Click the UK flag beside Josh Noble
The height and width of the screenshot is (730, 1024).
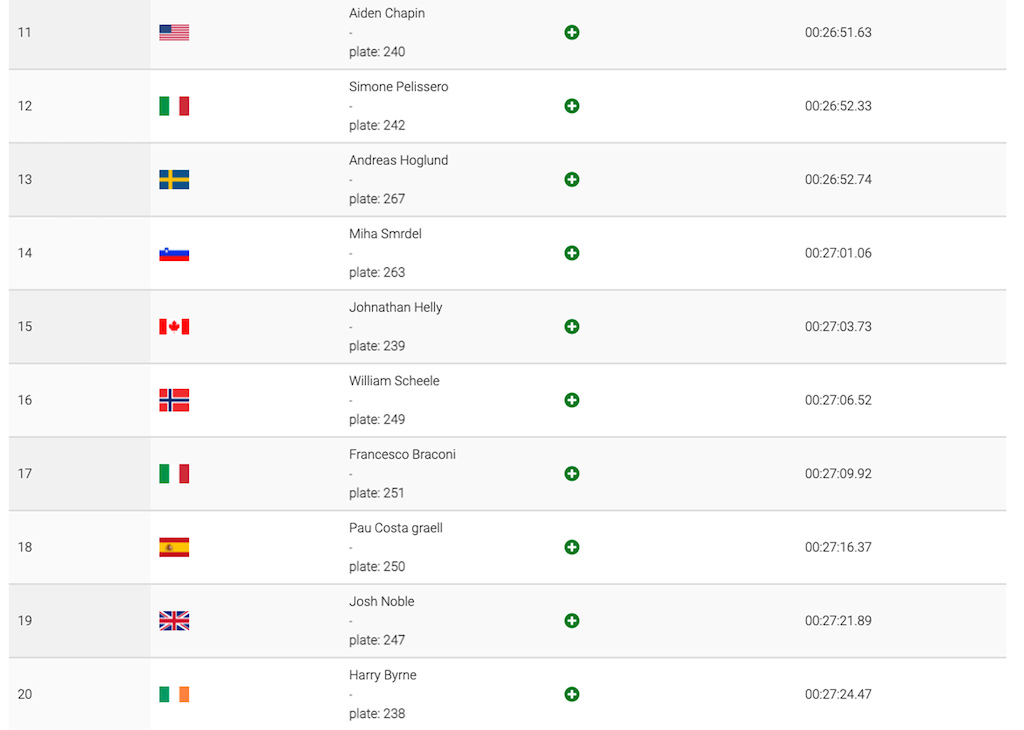[174, 621]
